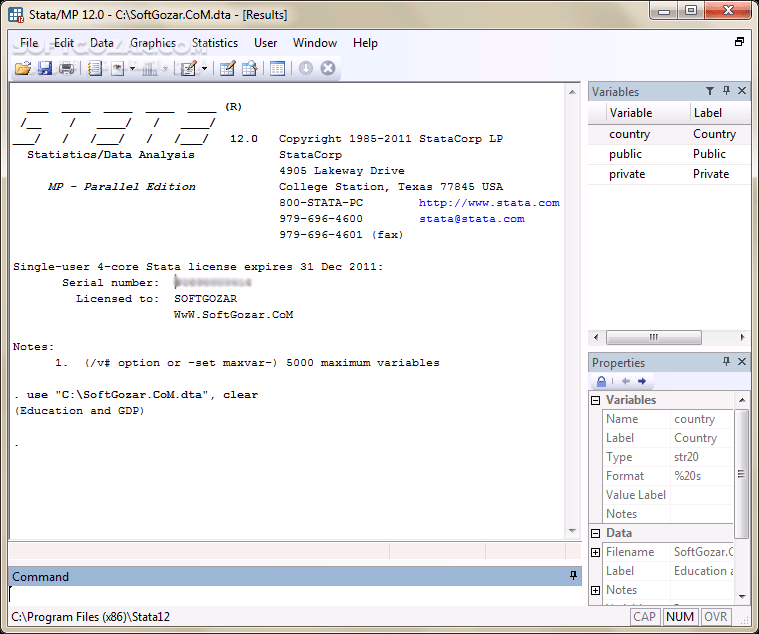Viewport: 759px width, 634px height.
Task: Expand the Filename property row
Action: click(596, 552)
